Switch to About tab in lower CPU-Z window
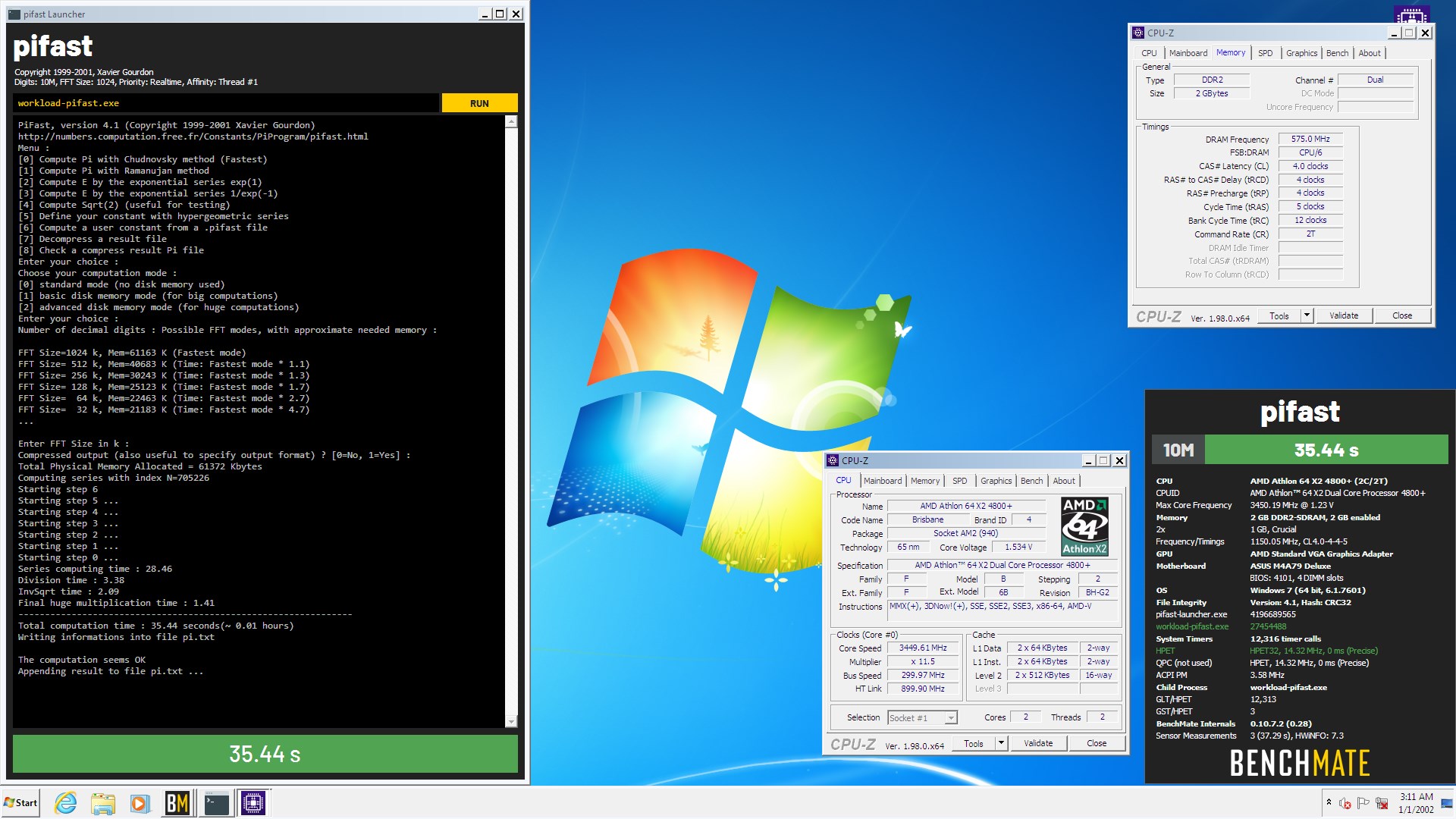The height and width of the screenshot is (819, 1456). (1063, 481)
